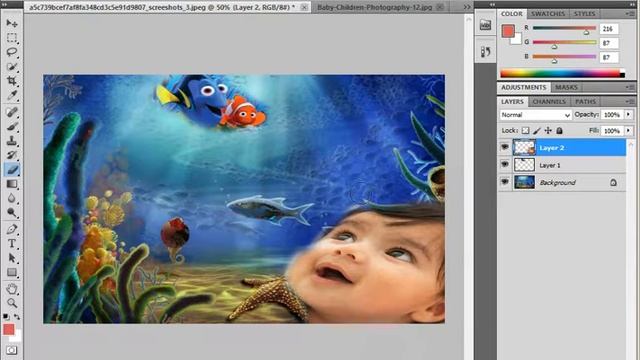Switch to the Channels tab
640x360 pixels.
pos(549,102)
